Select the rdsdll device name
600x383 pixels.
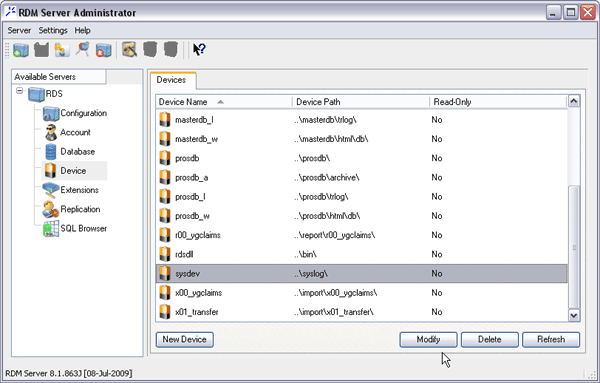[x=184, y=254]
